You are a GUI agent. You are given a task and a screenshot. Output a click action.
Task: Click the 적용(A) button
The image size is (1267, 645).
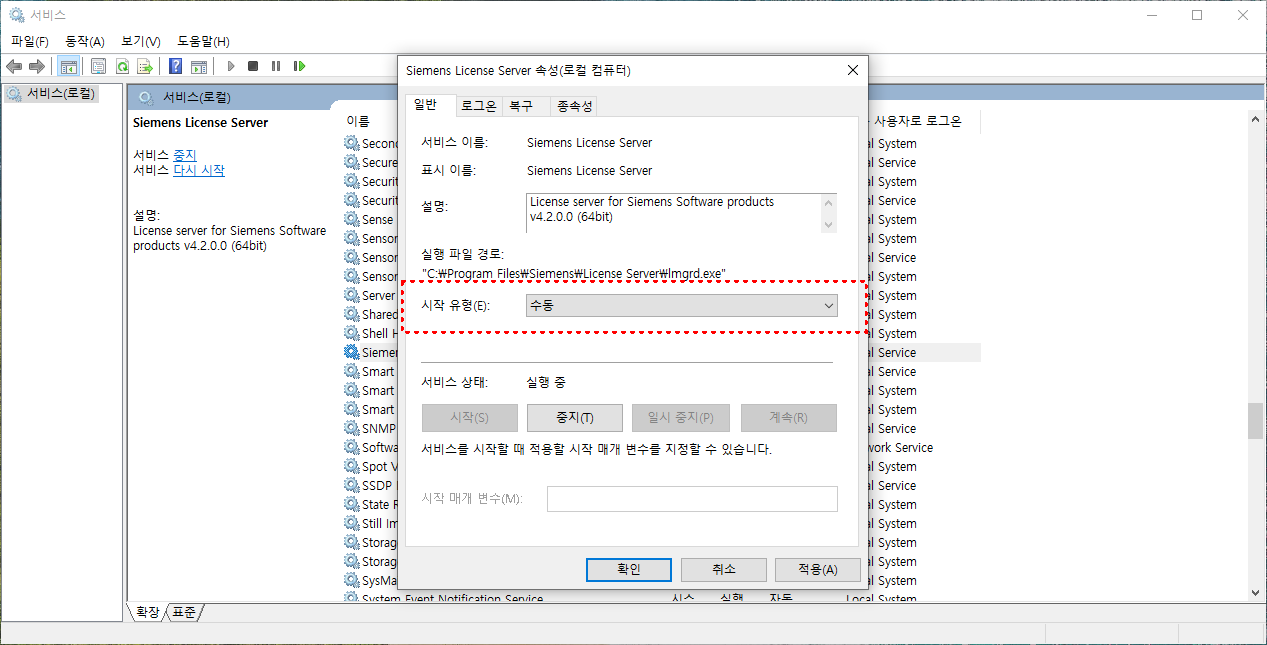tap(817, 569)
